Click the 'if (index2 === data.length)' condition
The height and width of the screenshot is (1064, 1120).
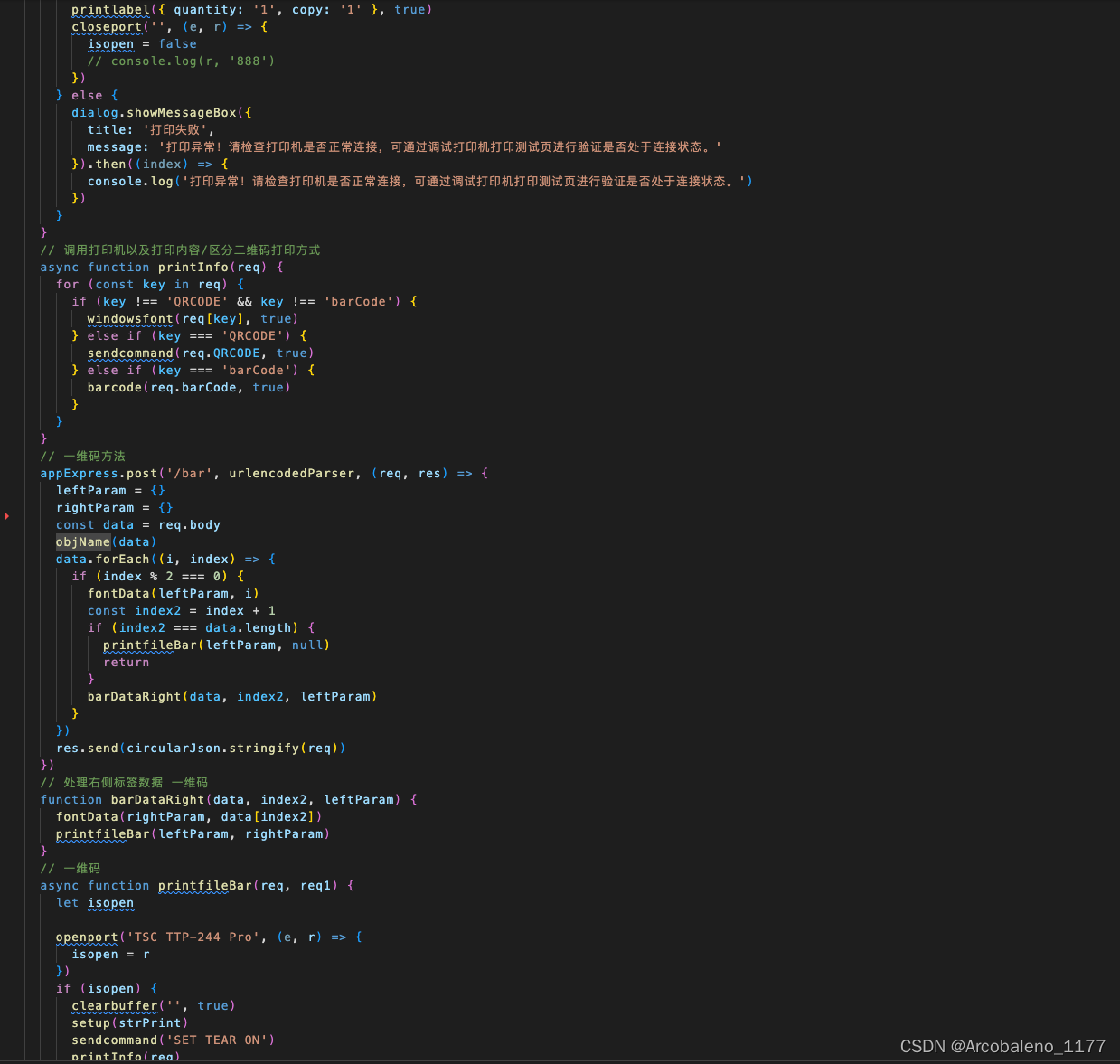coord(201,627)
